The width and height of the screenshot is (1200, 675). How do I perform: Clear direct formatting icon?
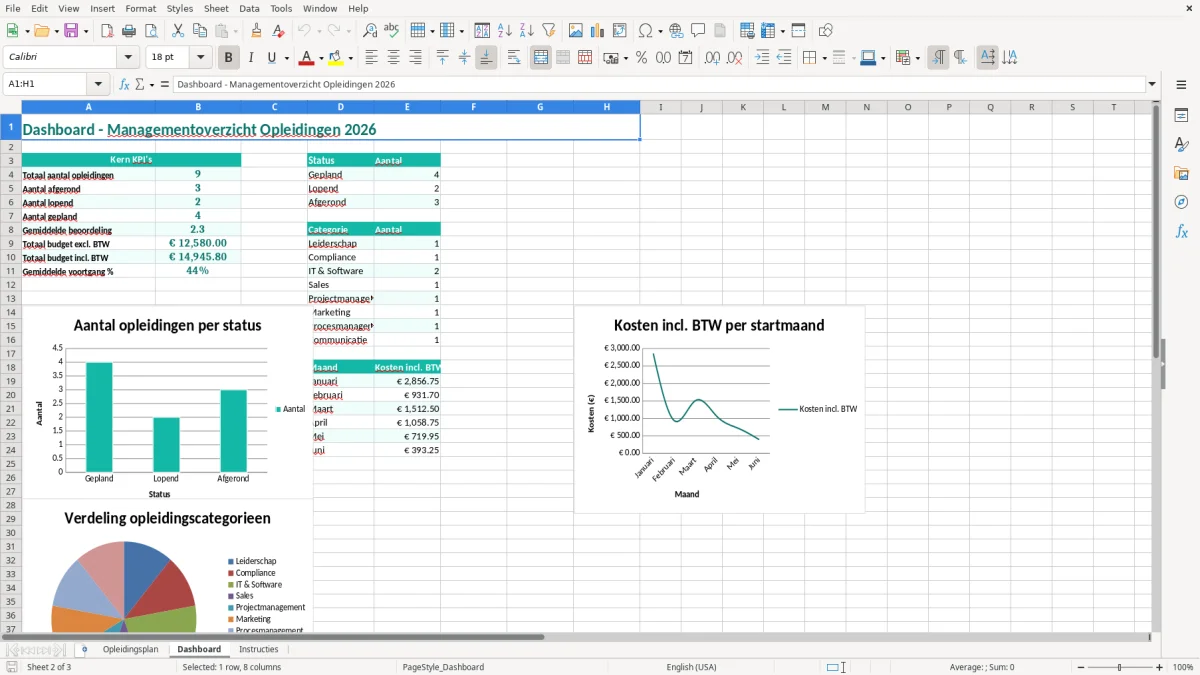click(279, 31)
